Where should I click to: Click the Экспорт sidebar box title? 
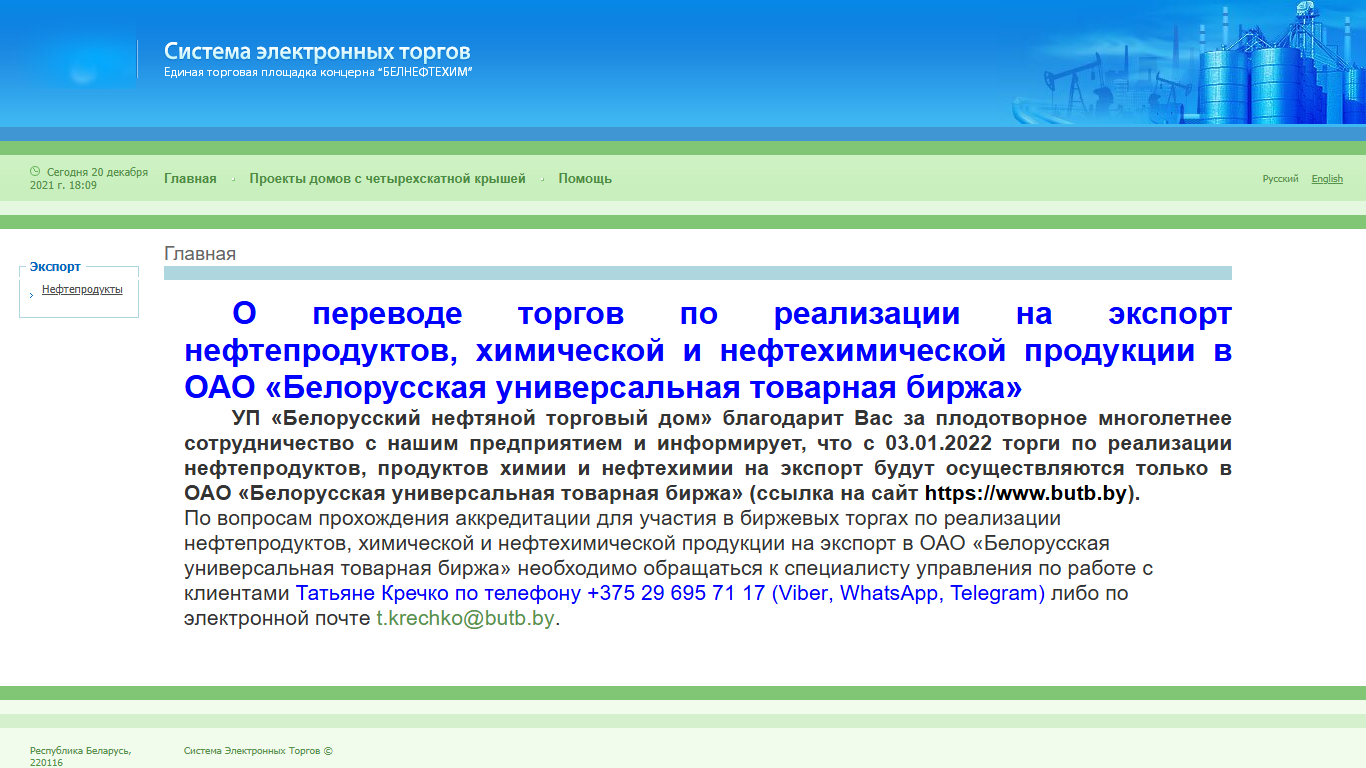click(55, 267)
